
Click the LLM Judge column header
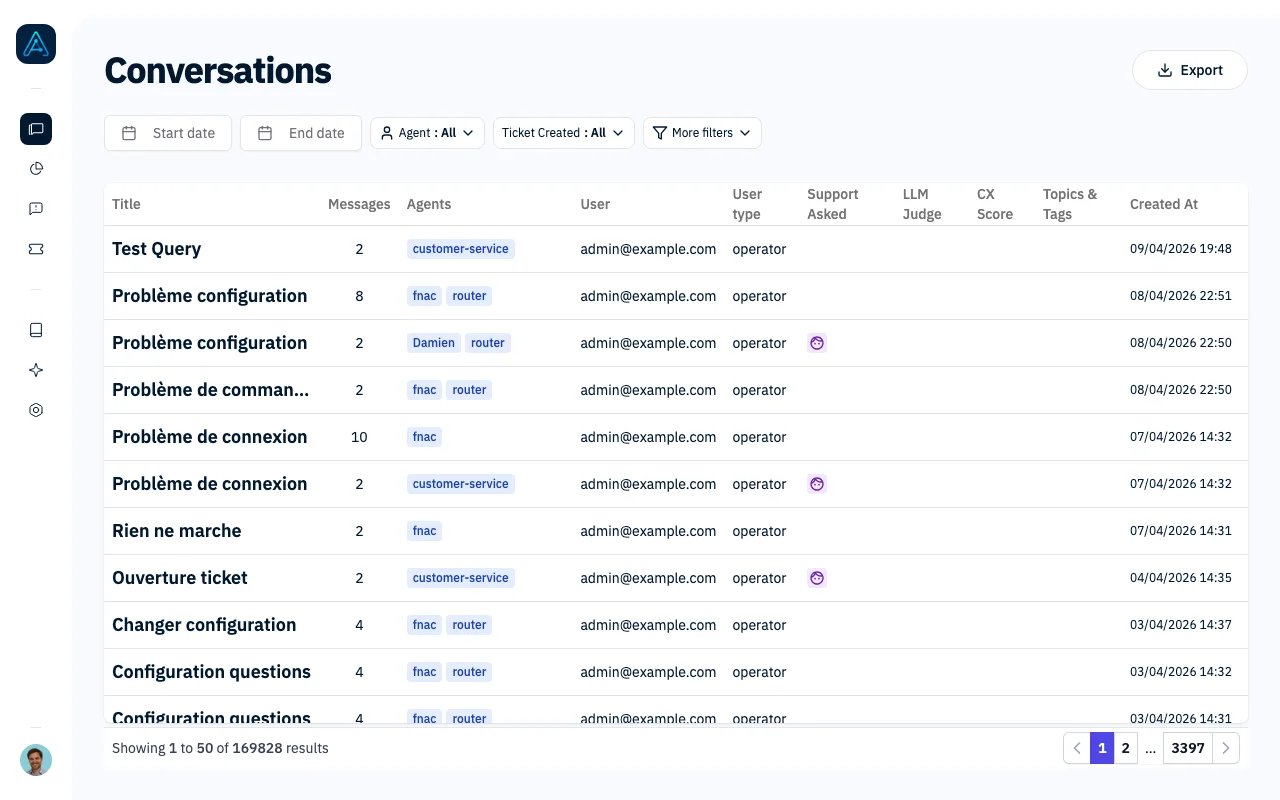922,204
